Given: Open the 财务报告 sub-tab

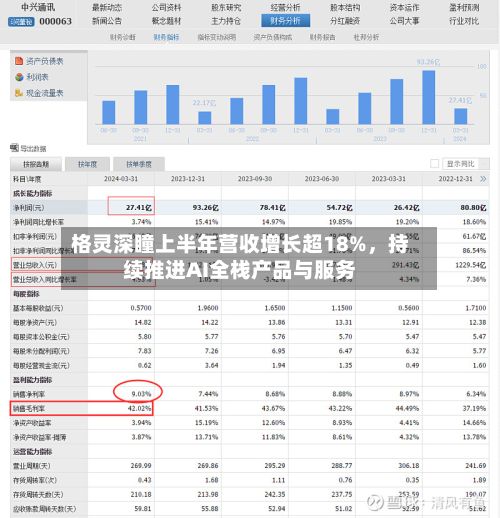Looking at the screenshot, I should (x=322, y=37).
